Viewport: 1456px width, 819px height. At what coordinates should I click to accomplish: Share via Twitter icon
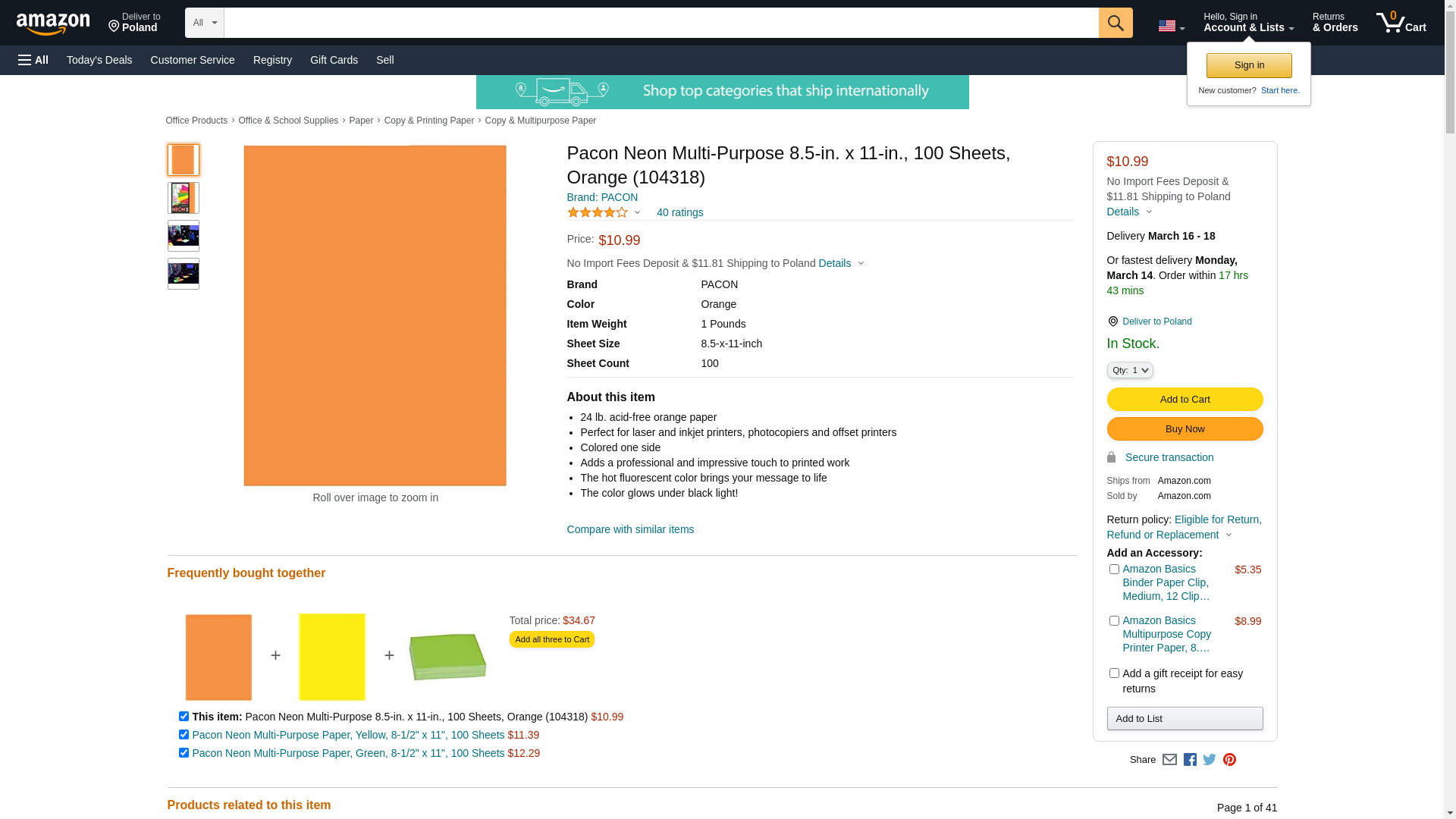click(x=1210, y=760)
